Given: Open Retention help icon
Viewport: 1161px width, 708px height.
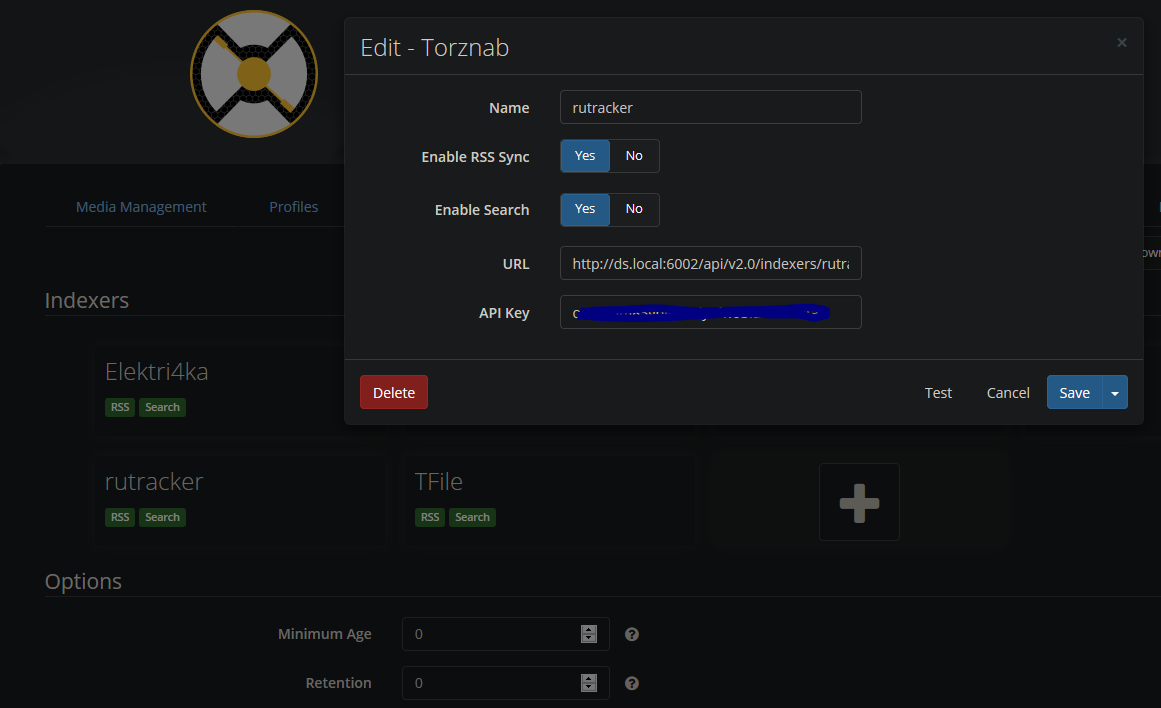Looking at the screenshot, I should click(632, 683).
